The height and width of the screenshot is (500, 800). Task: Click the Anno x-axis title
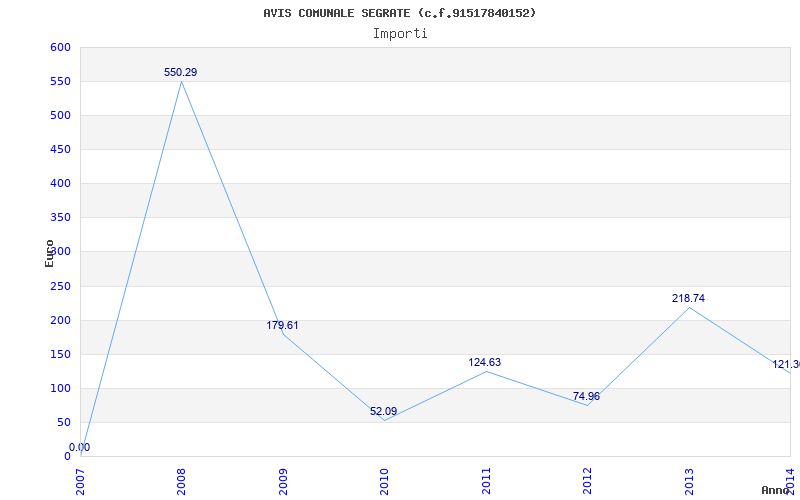776,490
